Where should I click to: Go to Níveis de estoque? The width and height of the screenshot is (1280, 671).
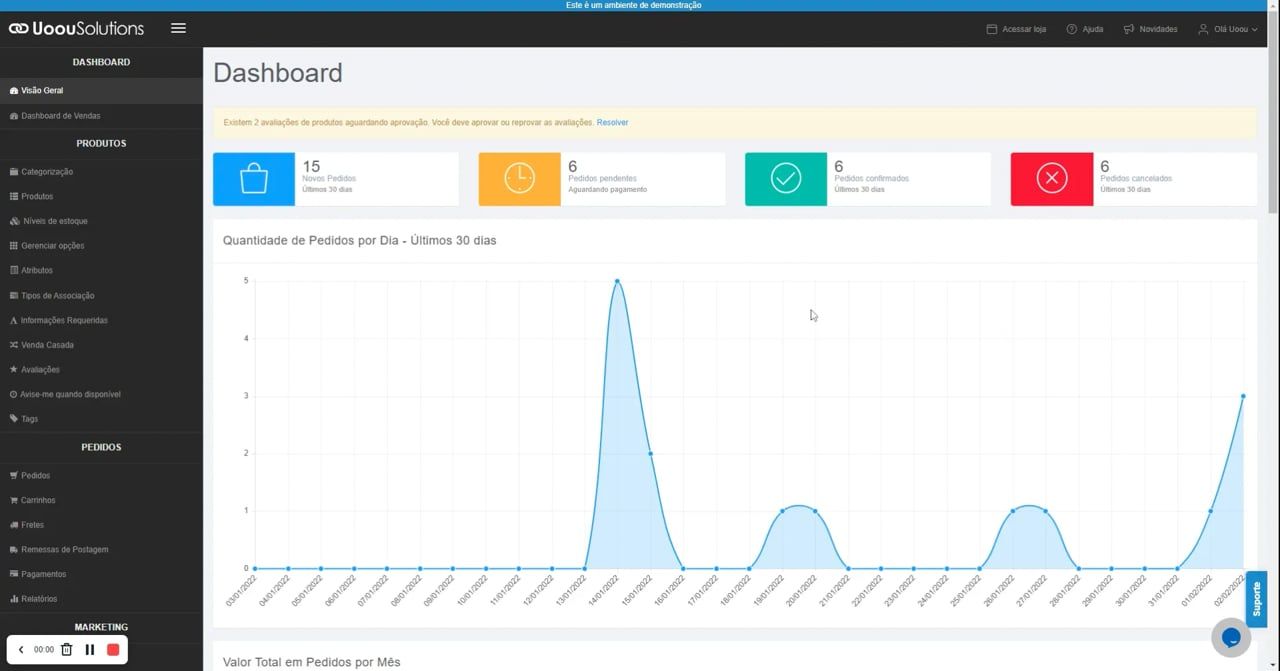[x=54, y=221]
